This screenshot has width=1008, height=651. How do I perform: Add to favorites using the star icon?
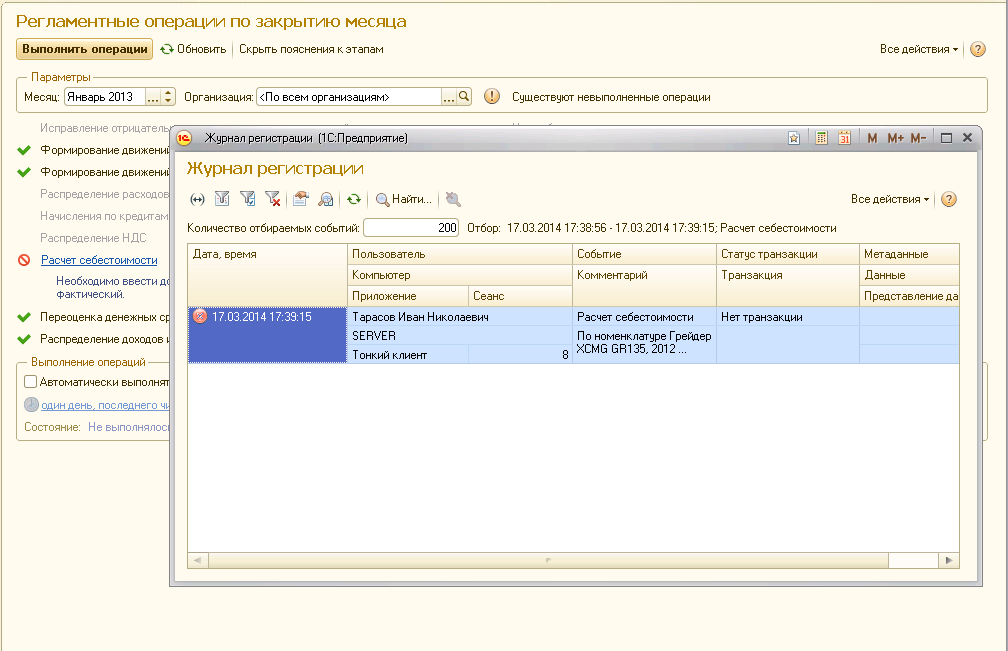pyautogui.click(x=793, y=138)
